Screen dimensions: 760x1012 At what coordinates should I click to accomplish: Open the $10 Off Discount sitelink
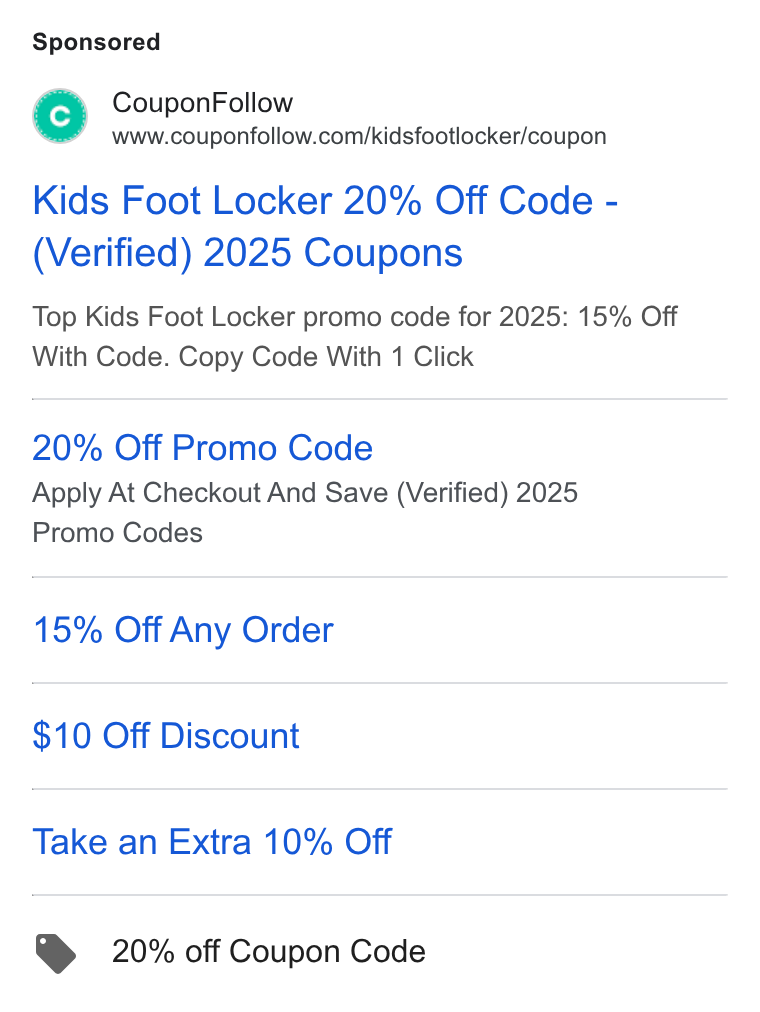click(x=166, y=736)
